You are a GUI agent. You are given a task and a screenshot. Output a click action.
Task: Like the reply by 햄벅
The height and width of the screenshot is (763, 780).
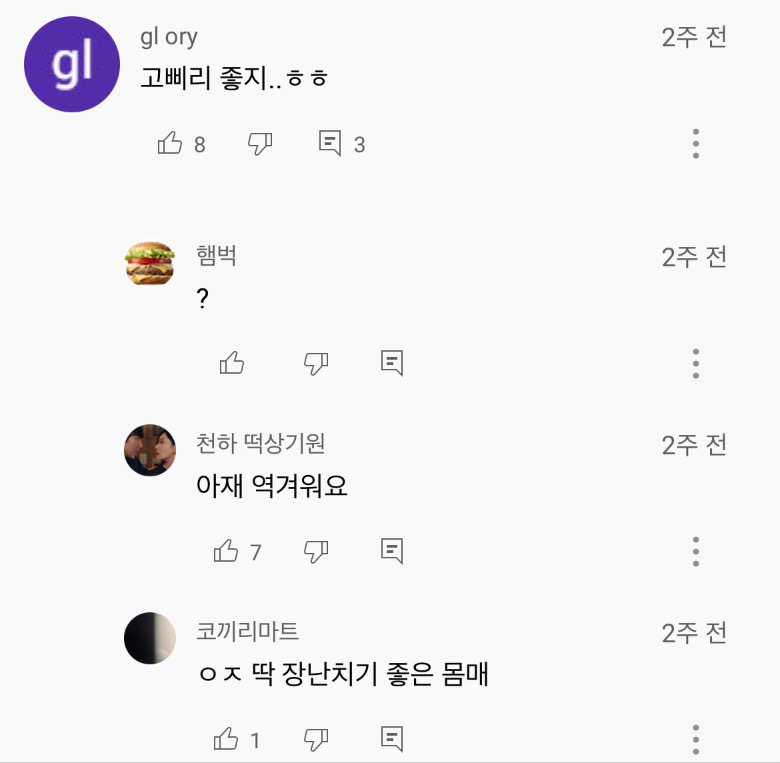[232, 363]
